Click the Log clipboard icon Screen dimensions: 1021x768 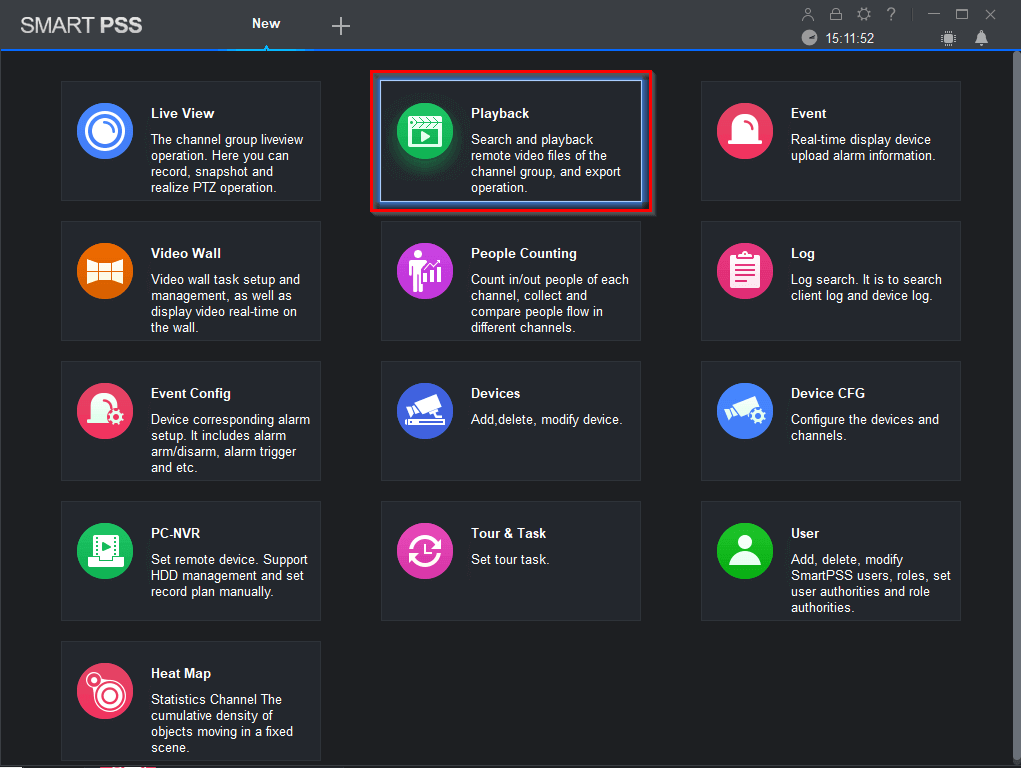(745, 271)
